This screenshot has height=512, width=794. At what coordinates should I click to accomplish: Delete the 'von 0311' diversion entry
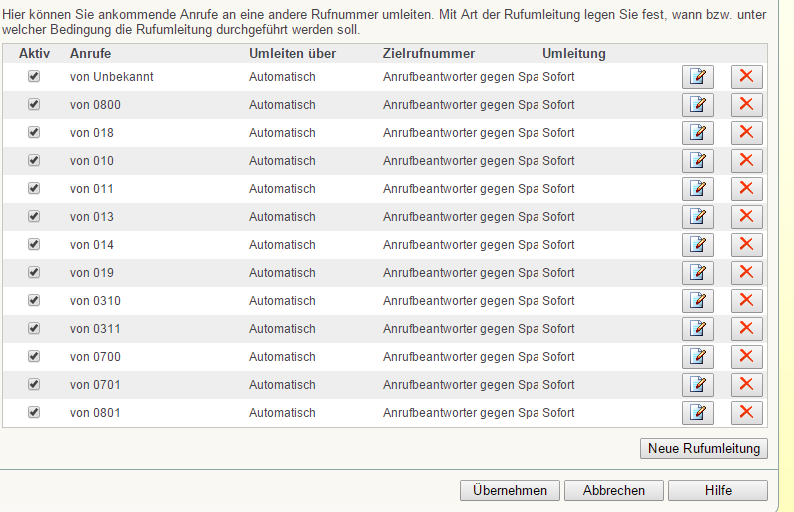click(746, 329)
